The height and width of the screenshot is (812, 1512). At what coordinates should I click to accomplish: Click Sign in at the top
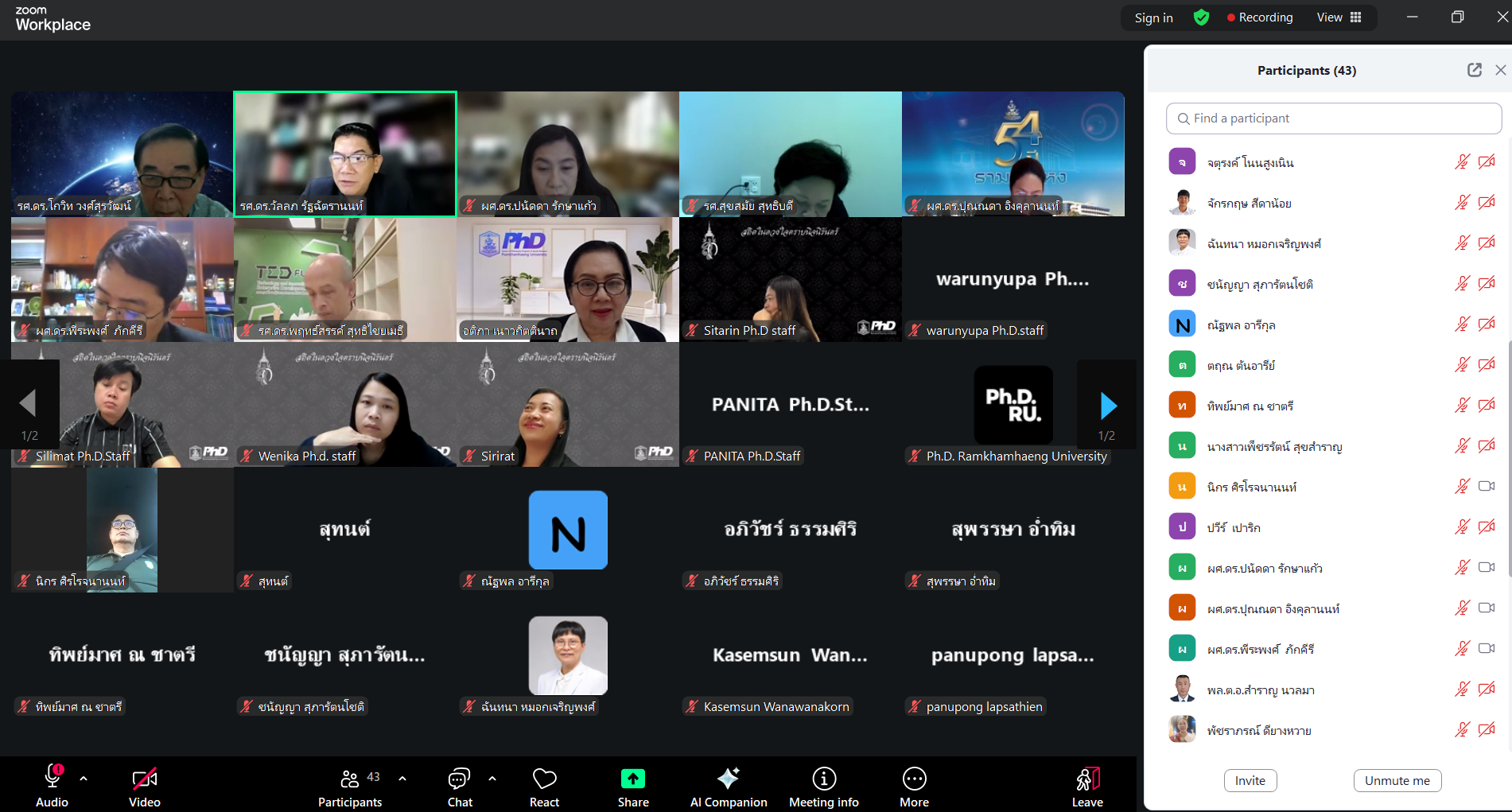[1153, 17]
